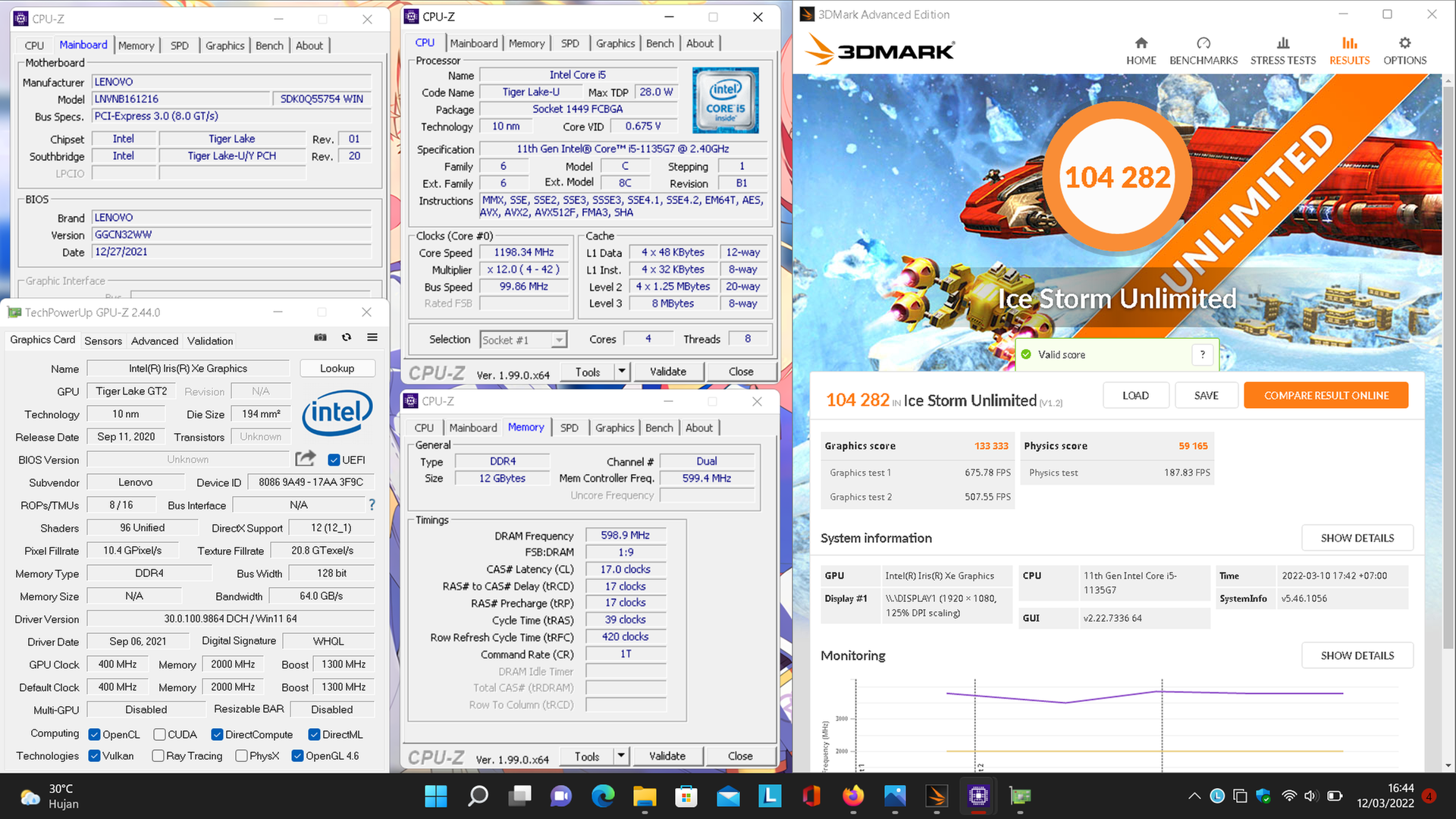Toggle the DirectCompute checkbox
The width and height of the screenshot is (1456, 819).
click(217, 734)
